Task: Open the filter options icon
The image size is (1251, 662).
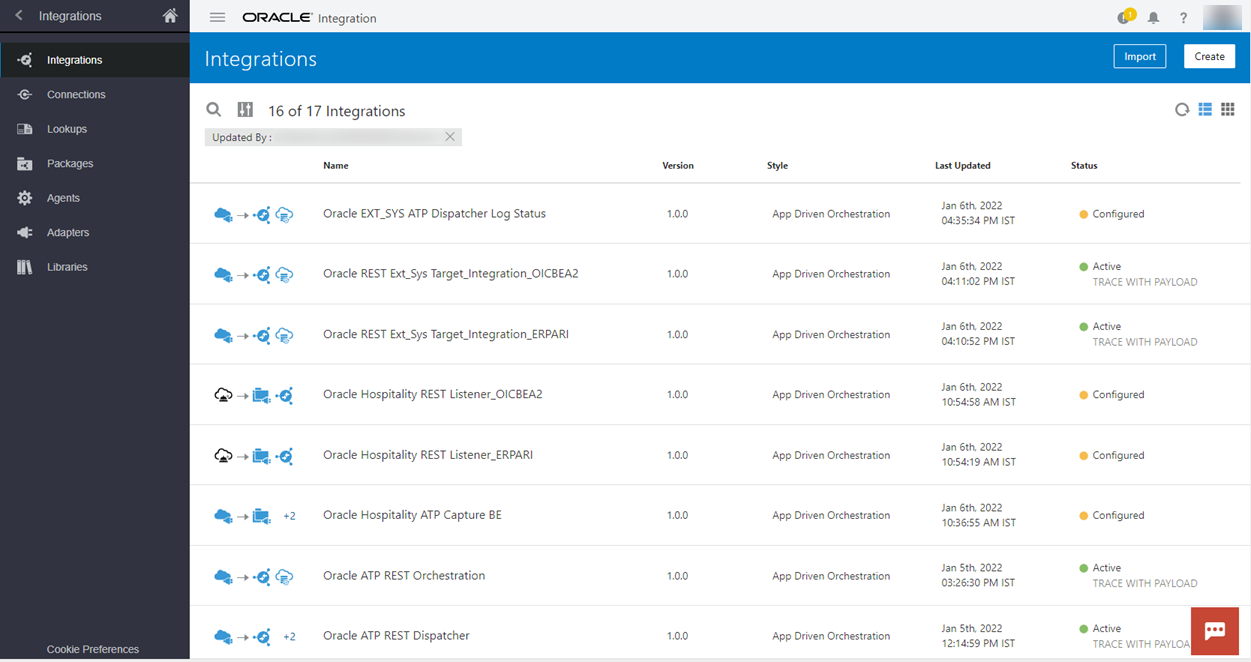Action: pos(245,110)
